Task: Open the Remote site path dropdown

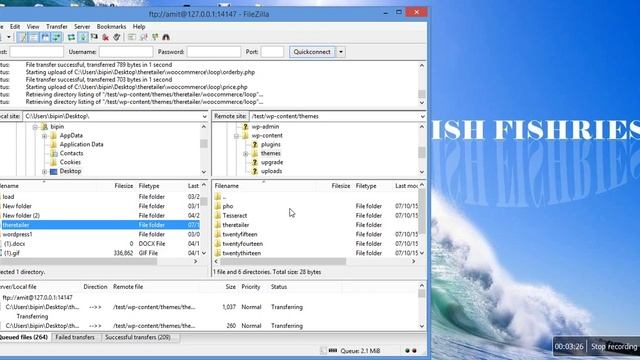Action: [x=422, y=116]
